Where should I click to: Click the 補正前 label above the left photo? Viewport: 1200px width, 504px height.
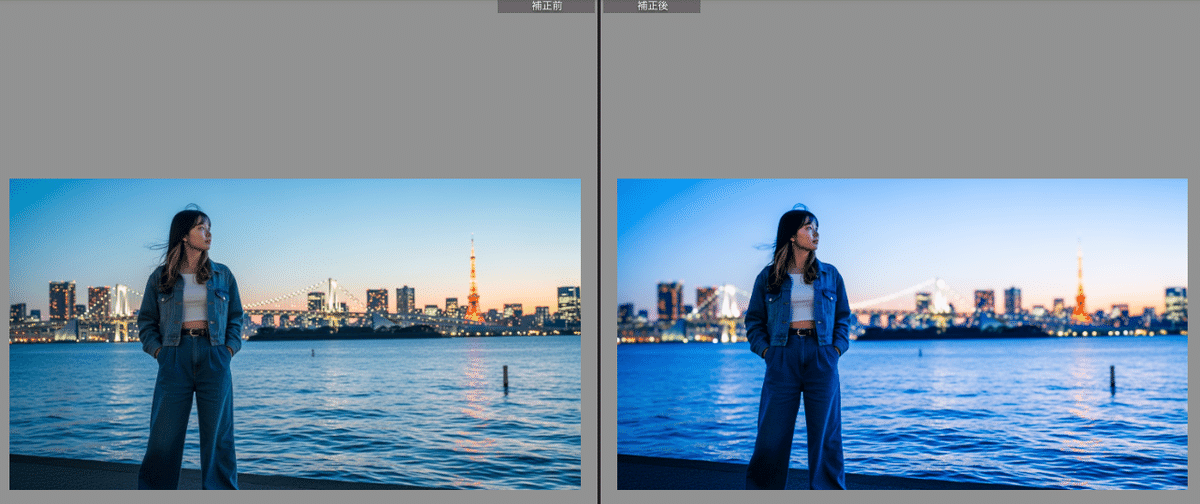tap(546, 6)
